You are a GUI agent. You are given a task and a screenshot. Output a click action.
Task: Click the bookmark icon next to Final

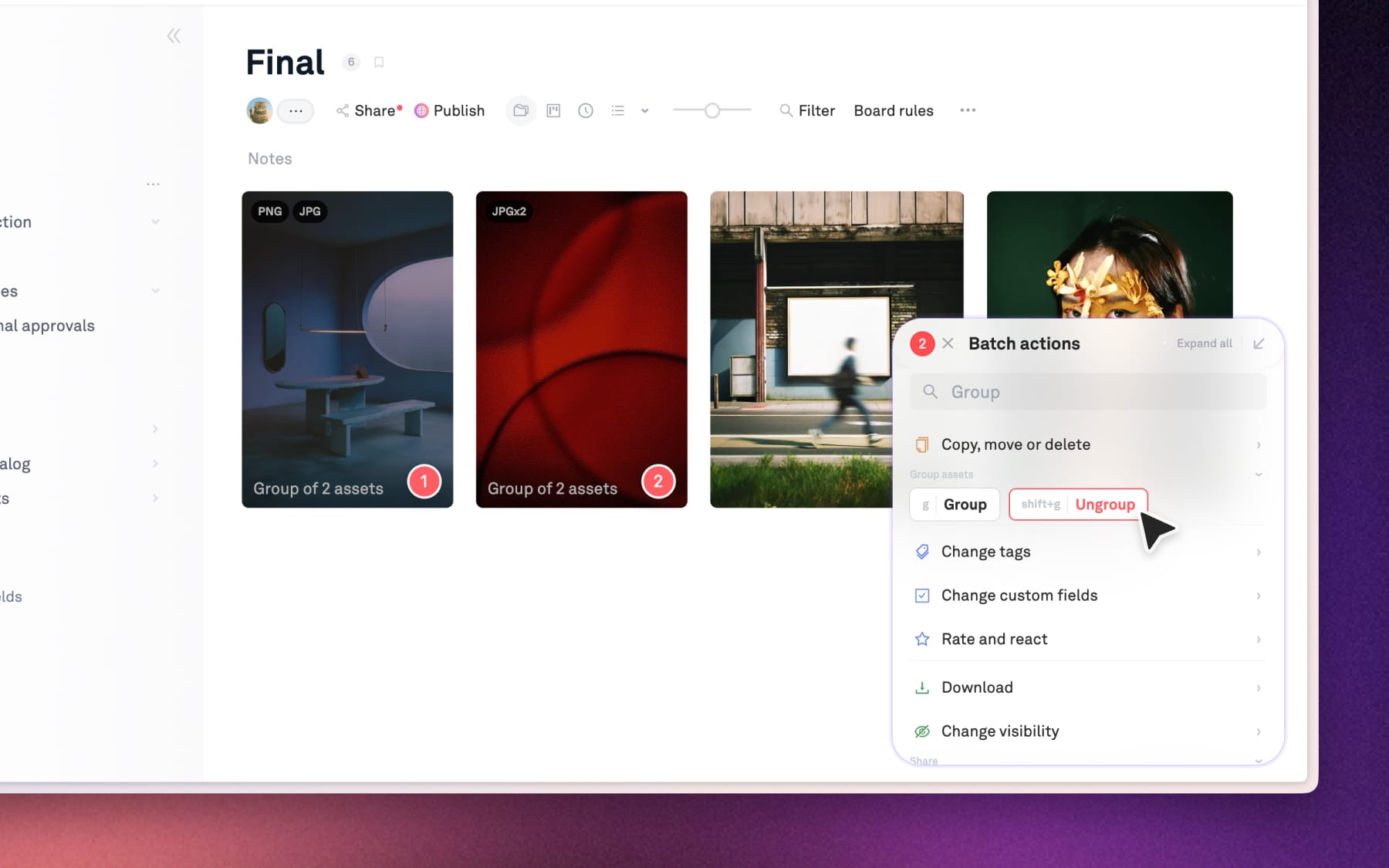click(x=379, y=62)
